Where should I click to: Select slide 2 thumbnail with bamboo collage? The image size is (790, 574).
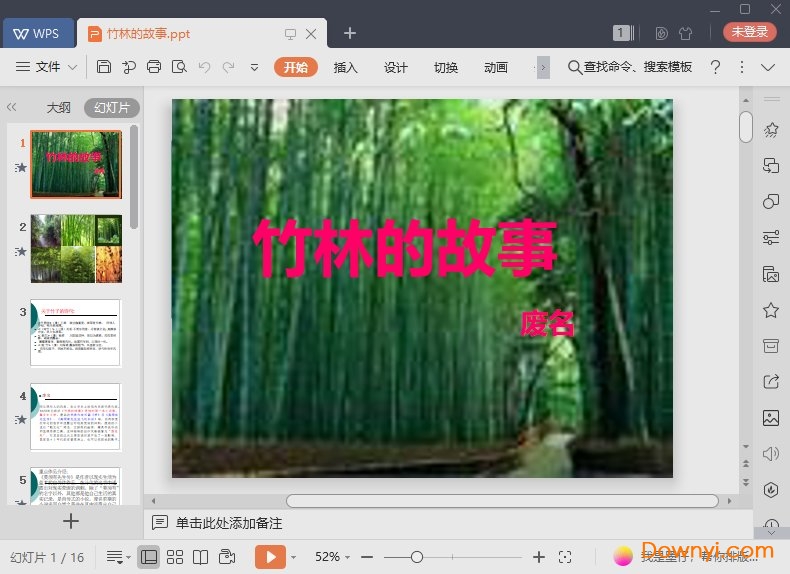click(76, 248)
